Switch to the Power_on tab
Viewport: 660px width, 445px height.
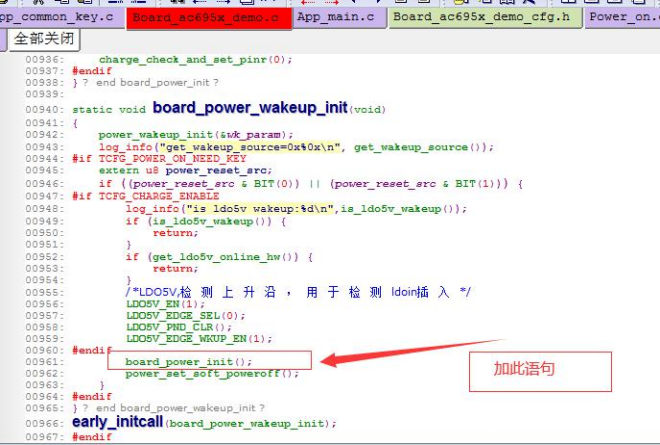tap(623, 18)
